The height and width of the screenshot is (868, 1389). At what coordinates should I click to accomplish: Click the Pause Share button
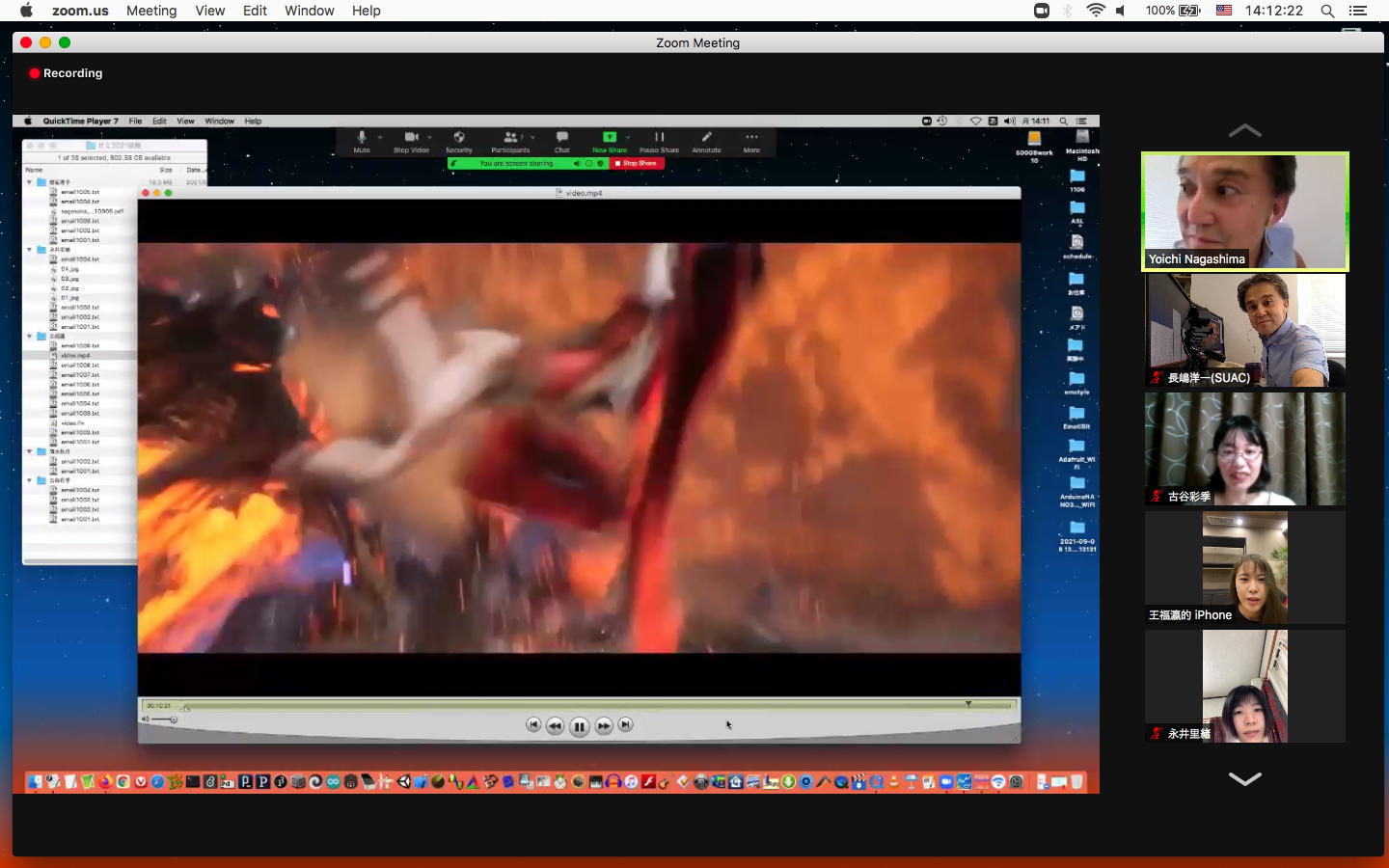pos(659,138)
